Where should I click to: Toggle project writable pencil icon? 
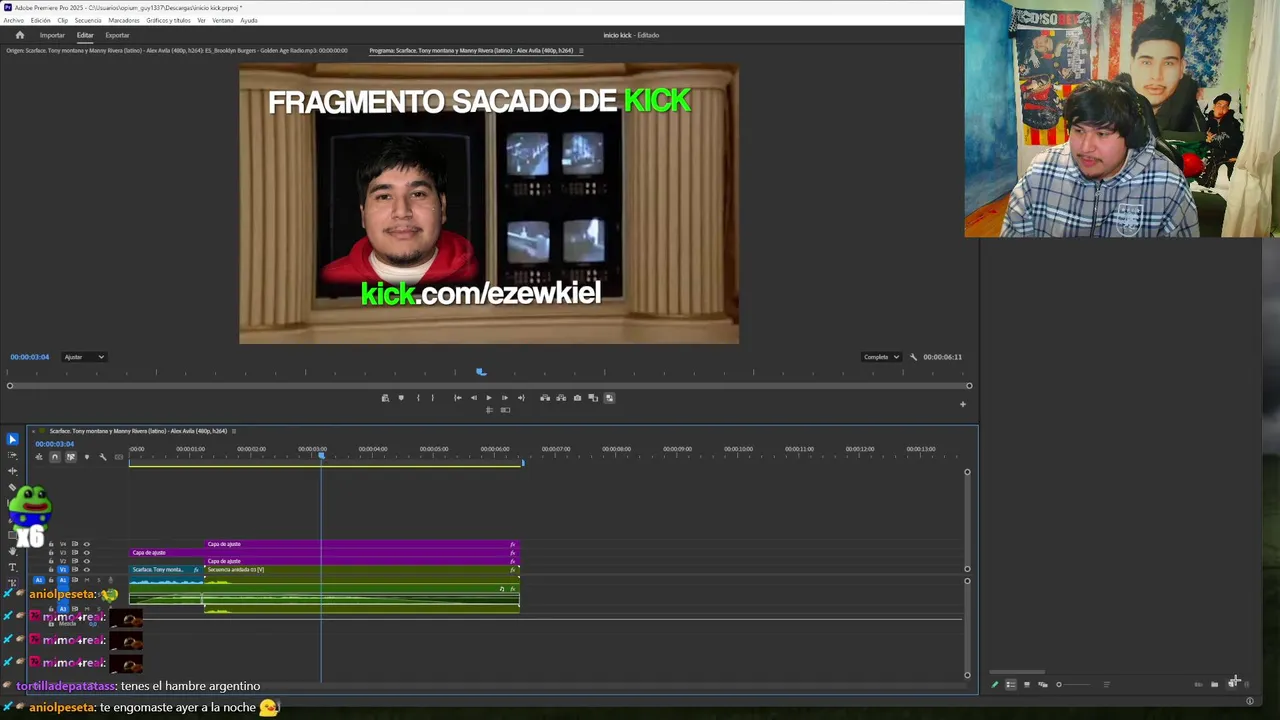click(x=995, y=685)
